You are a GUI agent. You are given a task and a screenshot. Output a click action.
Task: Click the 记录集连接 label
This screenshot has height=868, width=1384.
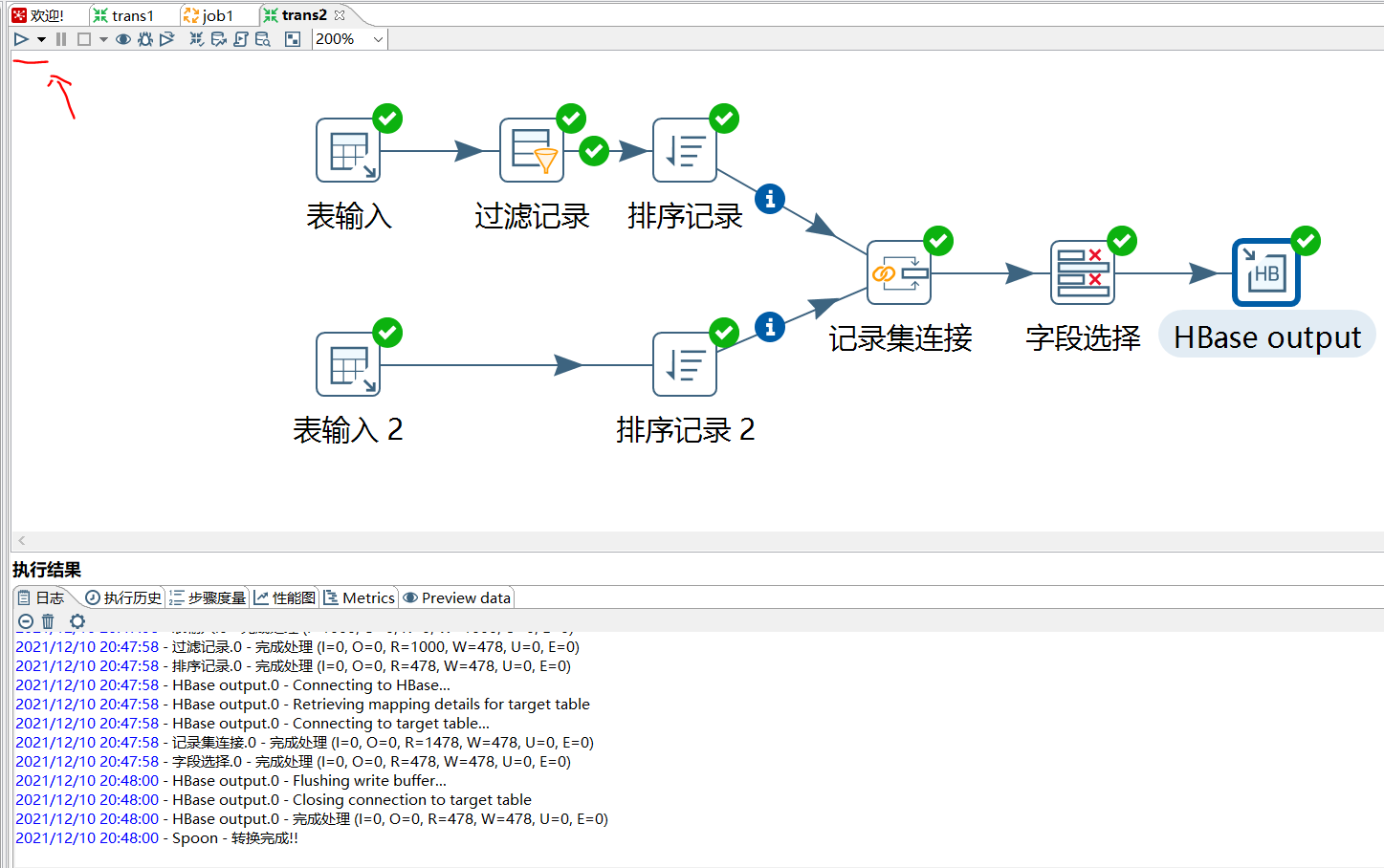click(x=900, y=337)
